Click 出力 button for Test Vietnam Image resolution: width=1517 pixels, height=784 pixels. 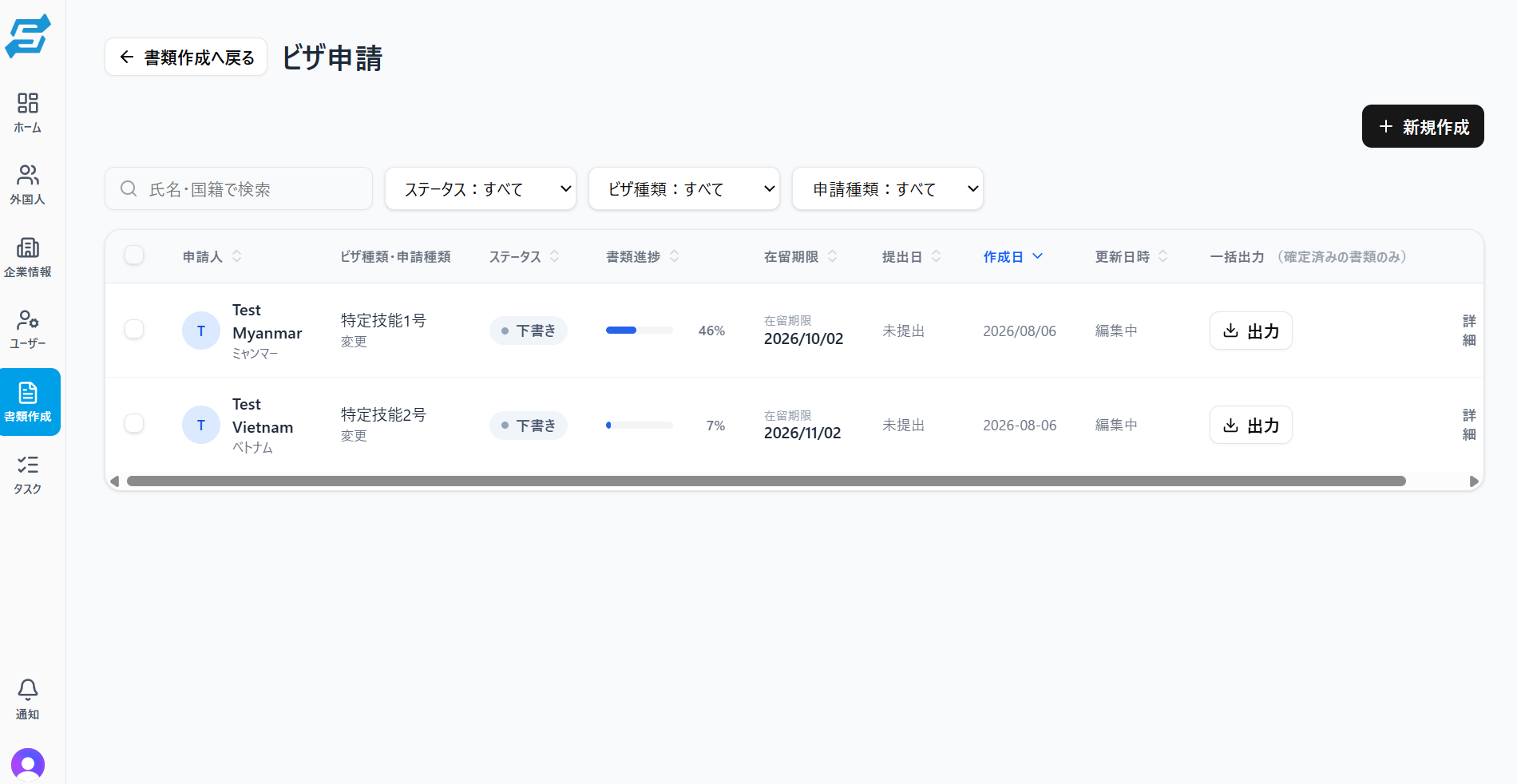pos(1251,425)
